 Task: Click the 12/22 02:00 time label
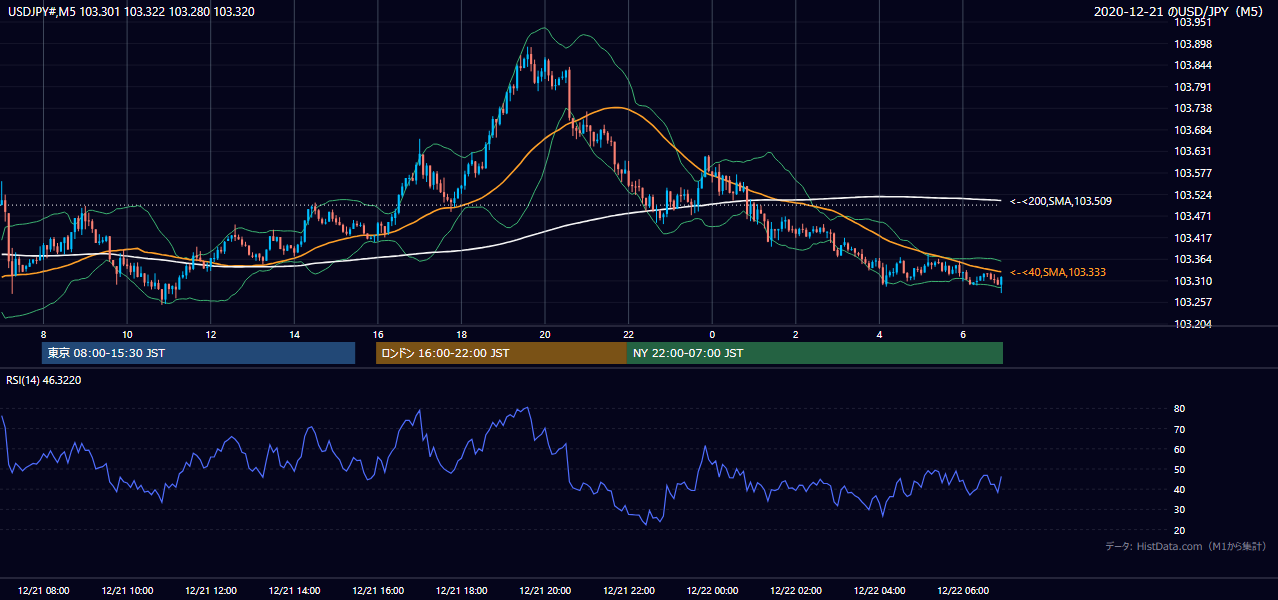click(x=796, y=591)
